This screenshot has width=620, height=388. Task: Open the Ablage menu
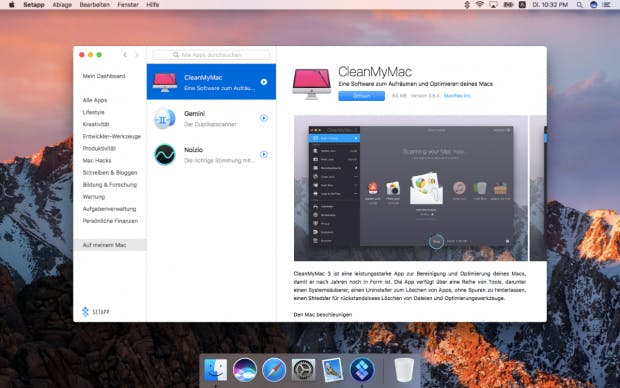click(x=62, y=5)
